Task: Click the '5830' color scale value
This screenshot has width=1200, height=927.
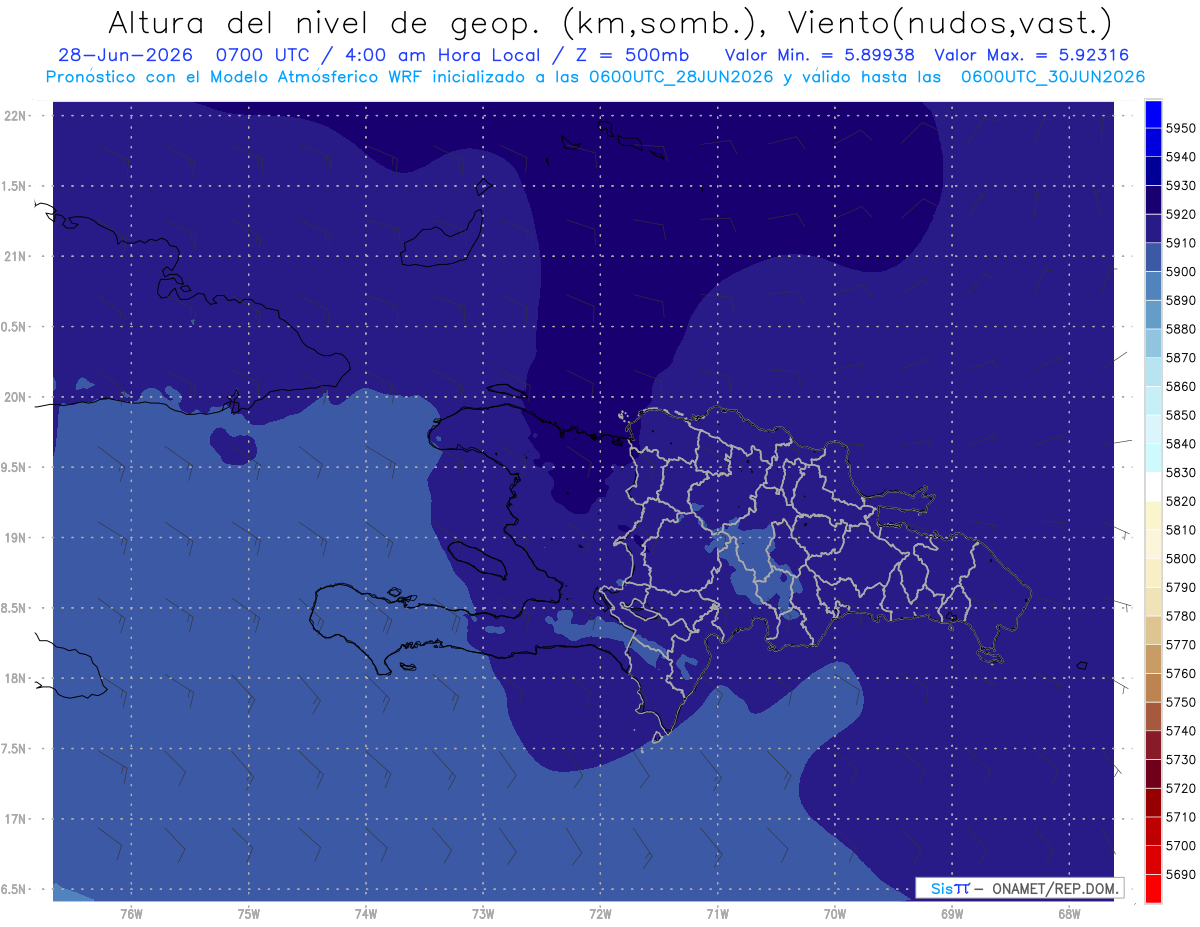Action: point(1180,473)
